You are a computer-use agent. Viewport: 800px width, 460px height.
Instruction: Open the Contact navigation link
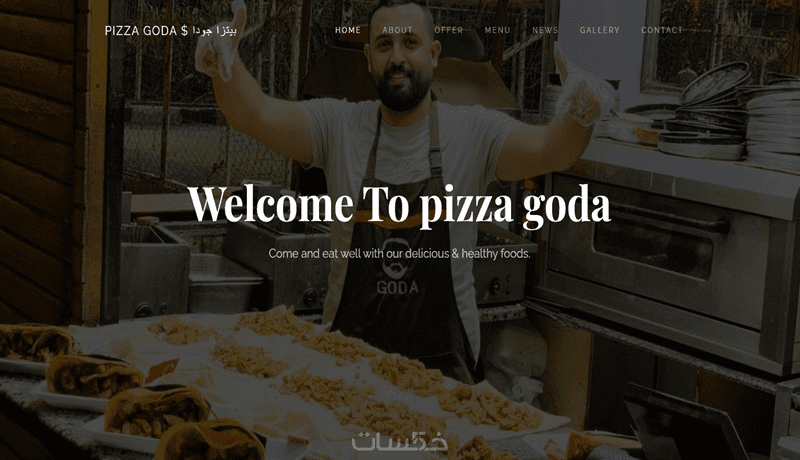(x=662, y=30)
